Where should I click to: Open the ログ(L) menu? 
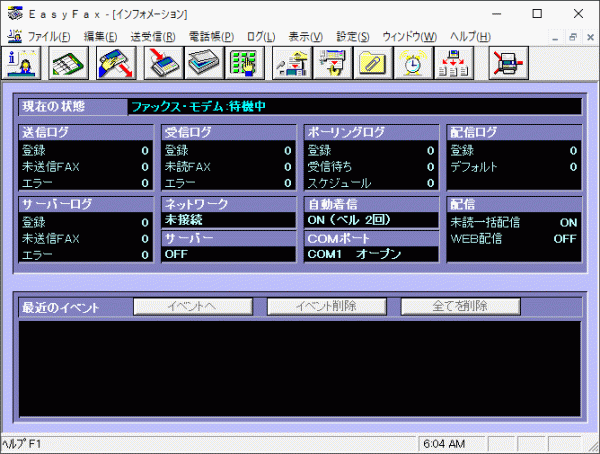pyautogui.click(x=261, y=37)
